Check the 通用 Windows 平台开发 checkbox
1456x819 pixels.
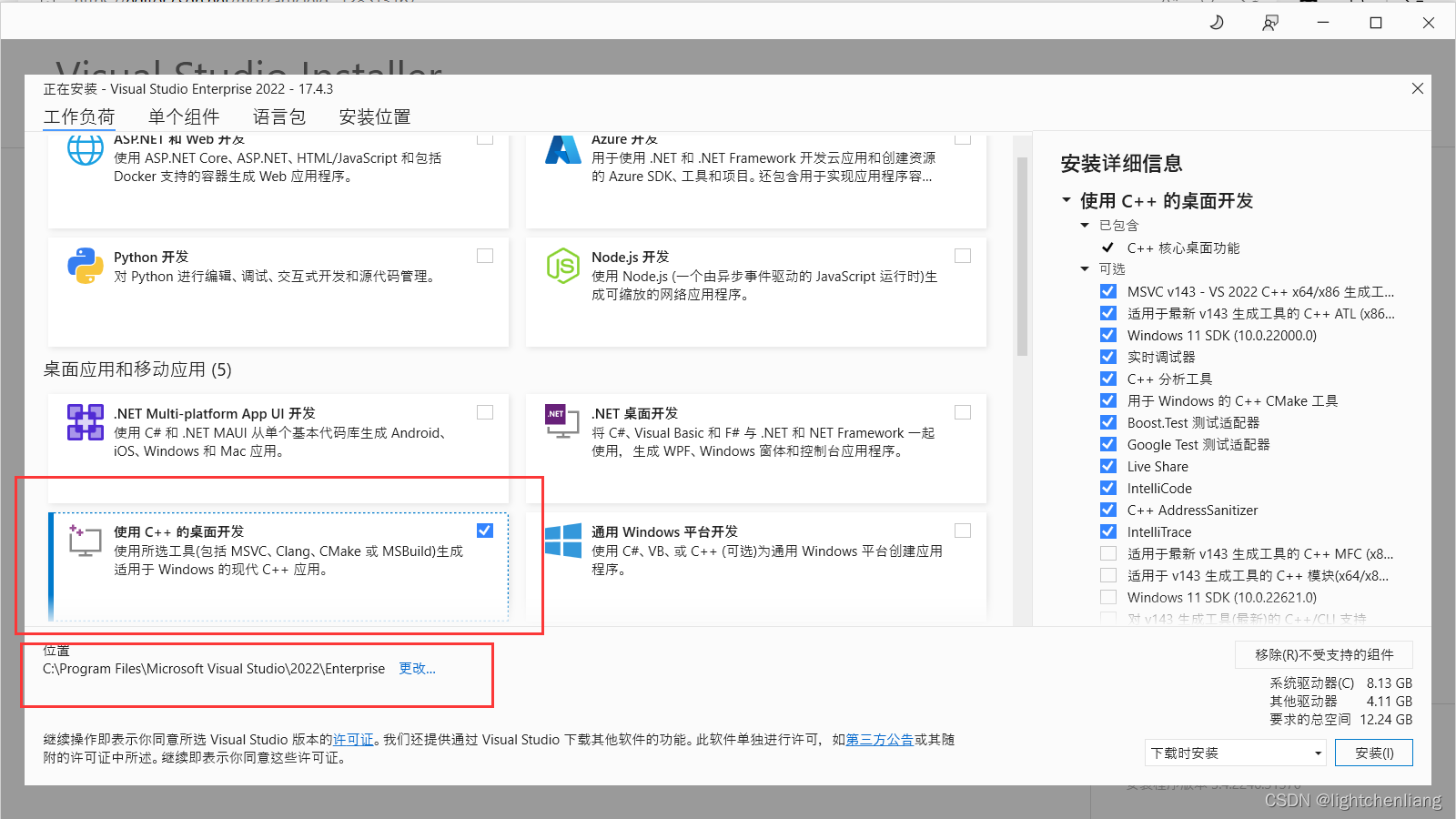point(963,531)
